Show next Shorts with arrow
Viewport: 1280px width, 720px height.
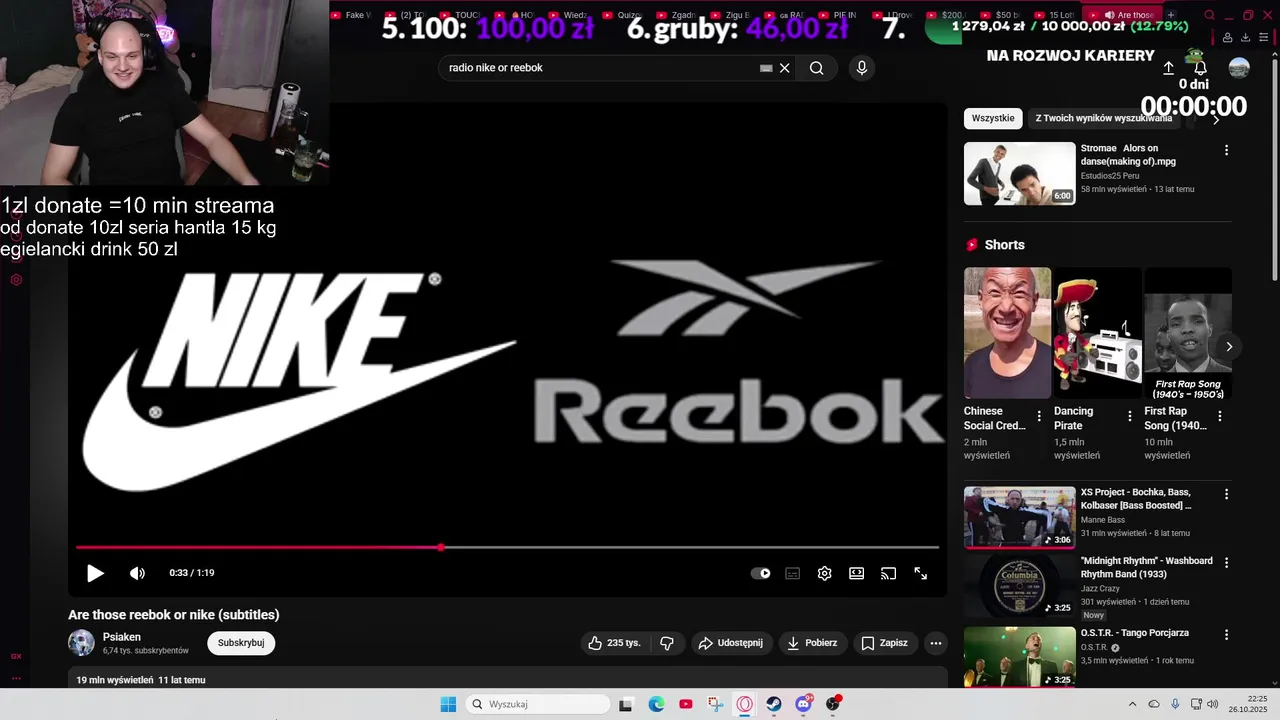1228,347
